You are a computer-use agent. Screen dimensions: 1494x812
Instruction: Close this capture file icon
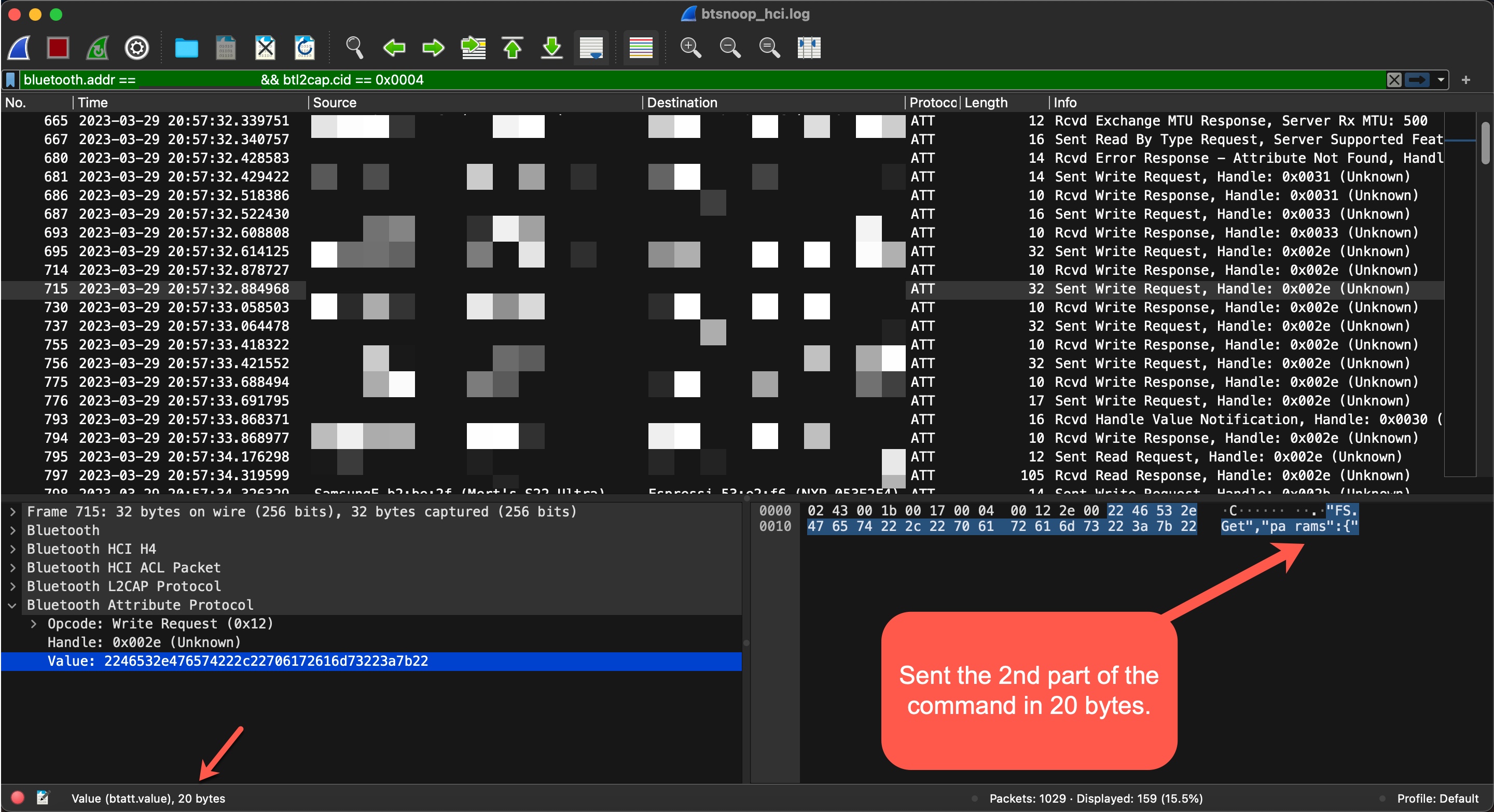(265, 48)
